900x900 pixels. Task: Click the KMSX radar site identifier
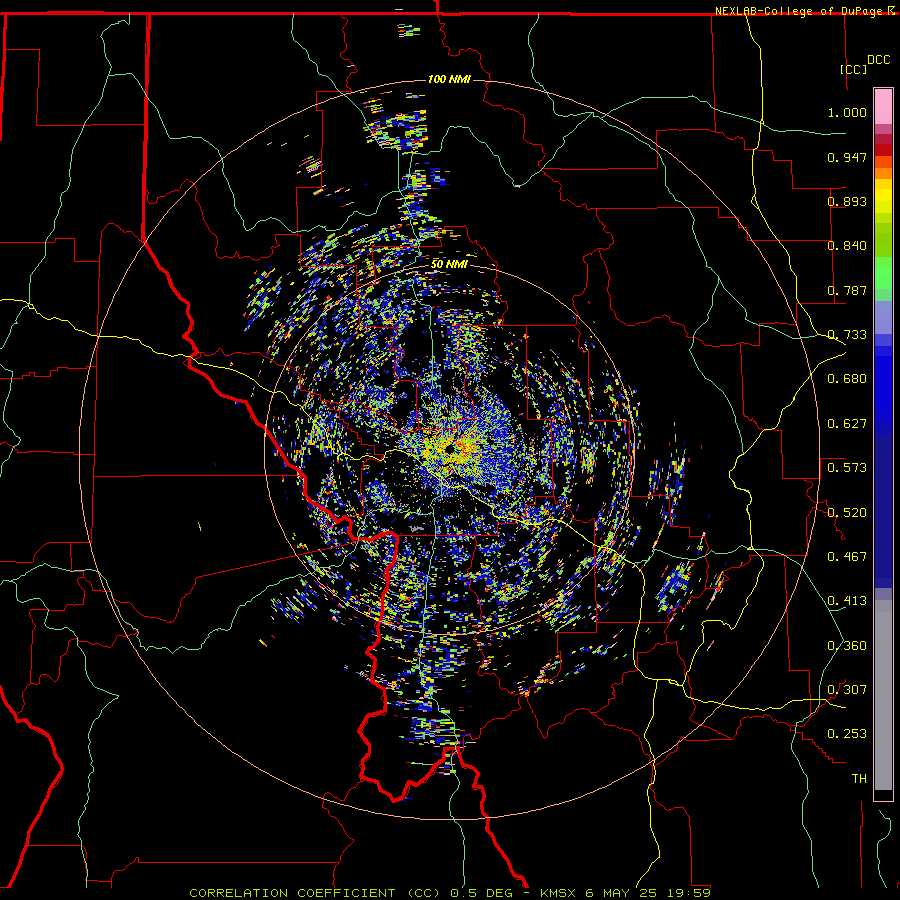560,893
